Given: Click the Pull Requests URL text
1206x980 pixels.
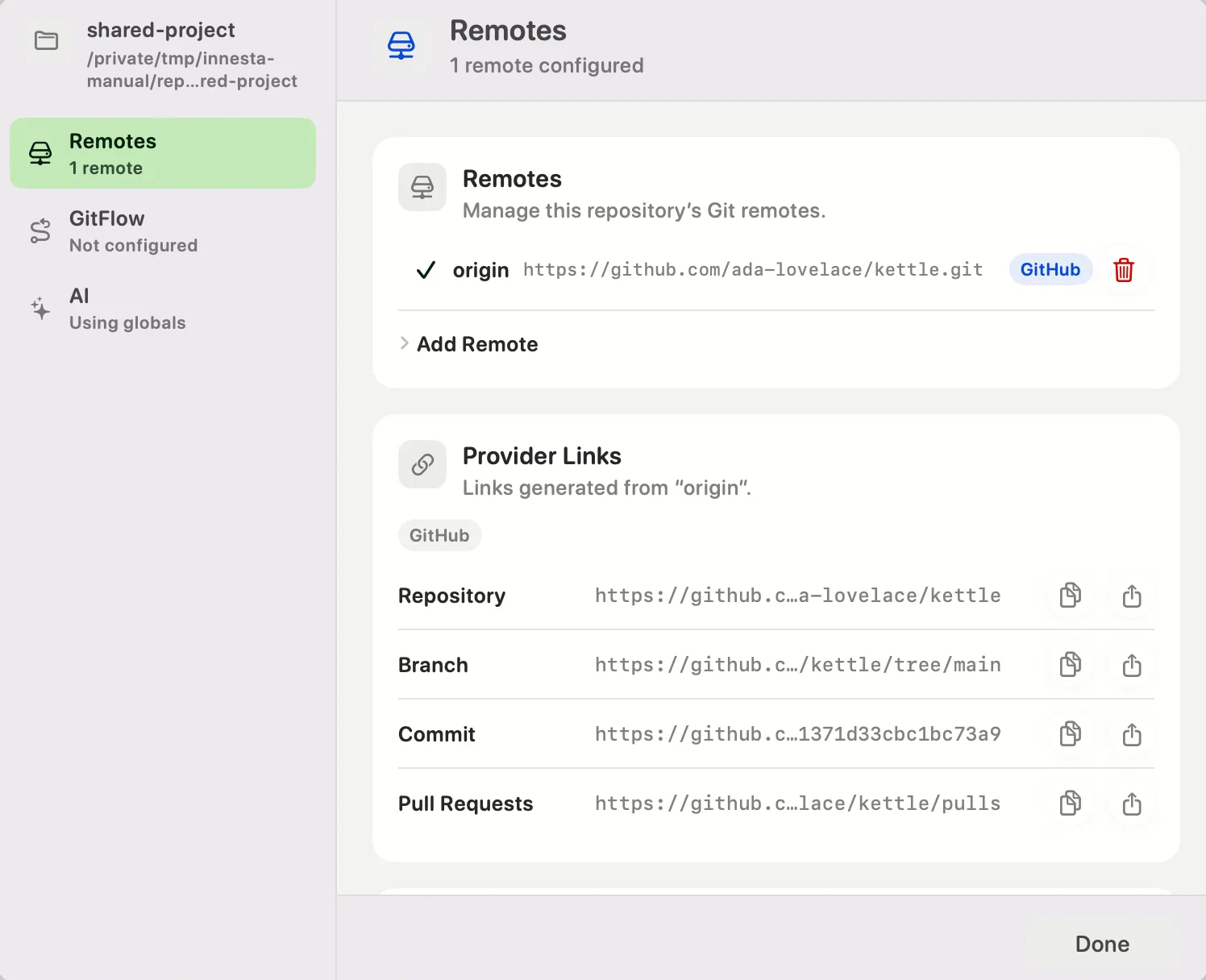Looking at the screenshot, I should coord(797,804).
